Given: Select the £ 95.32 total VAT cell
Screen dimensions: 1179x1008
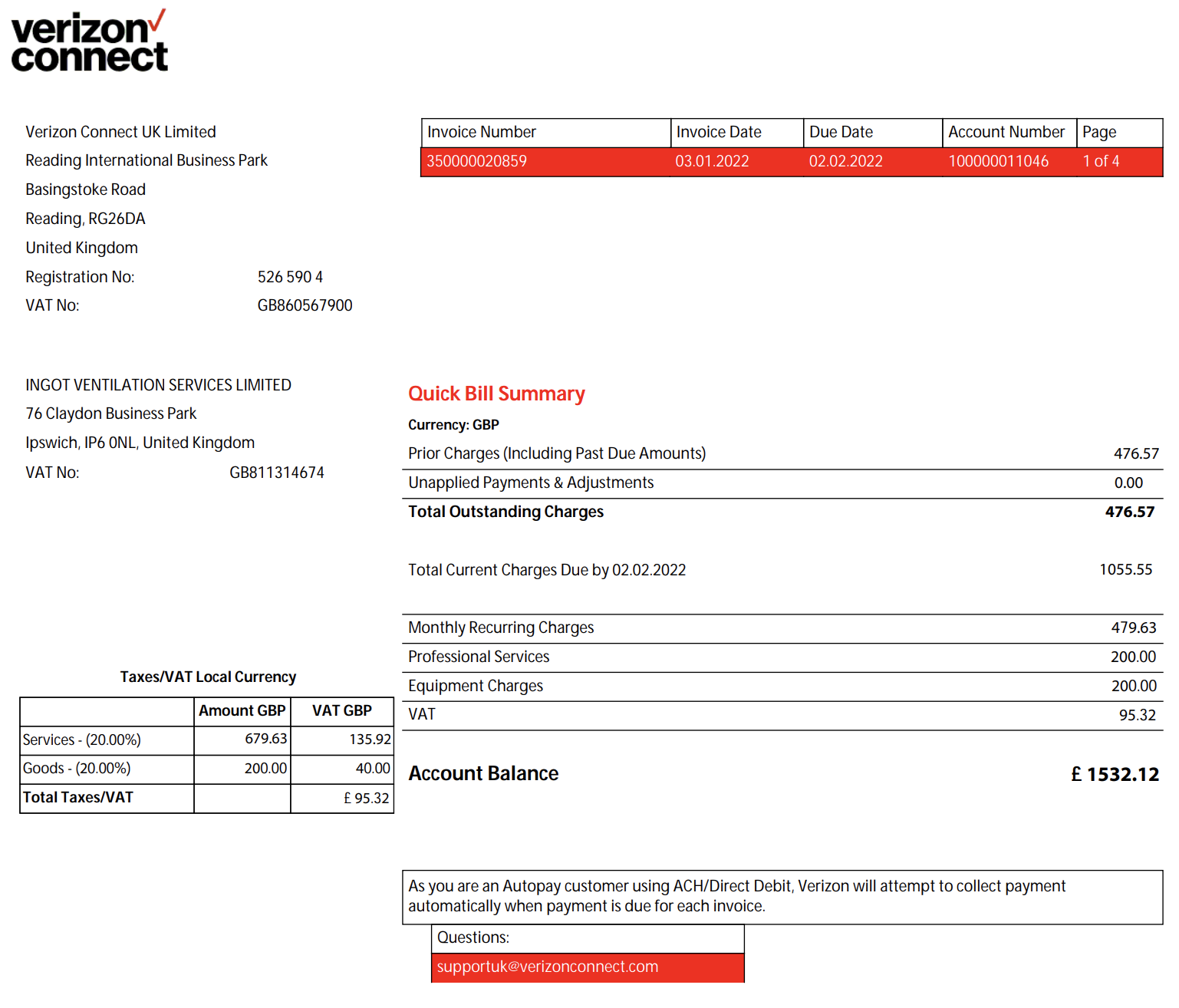Looking at the screenshot, I should point(366,799).
